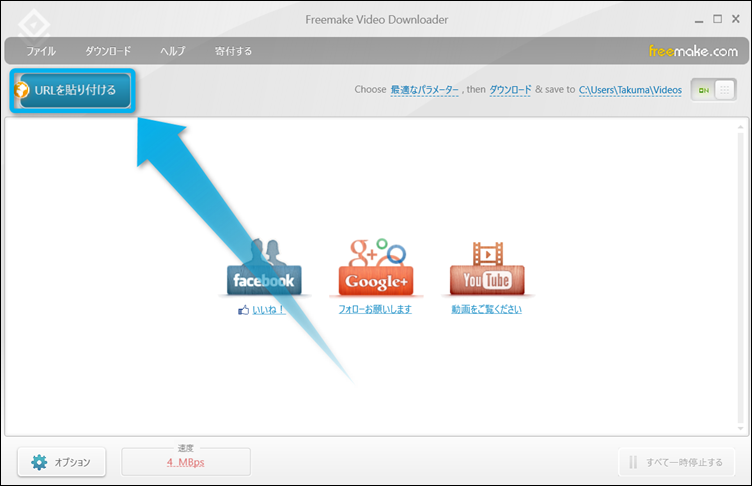Click the 4 MBps speed limit control
This screenshot has height=486, width=752.
coord(186,462)
